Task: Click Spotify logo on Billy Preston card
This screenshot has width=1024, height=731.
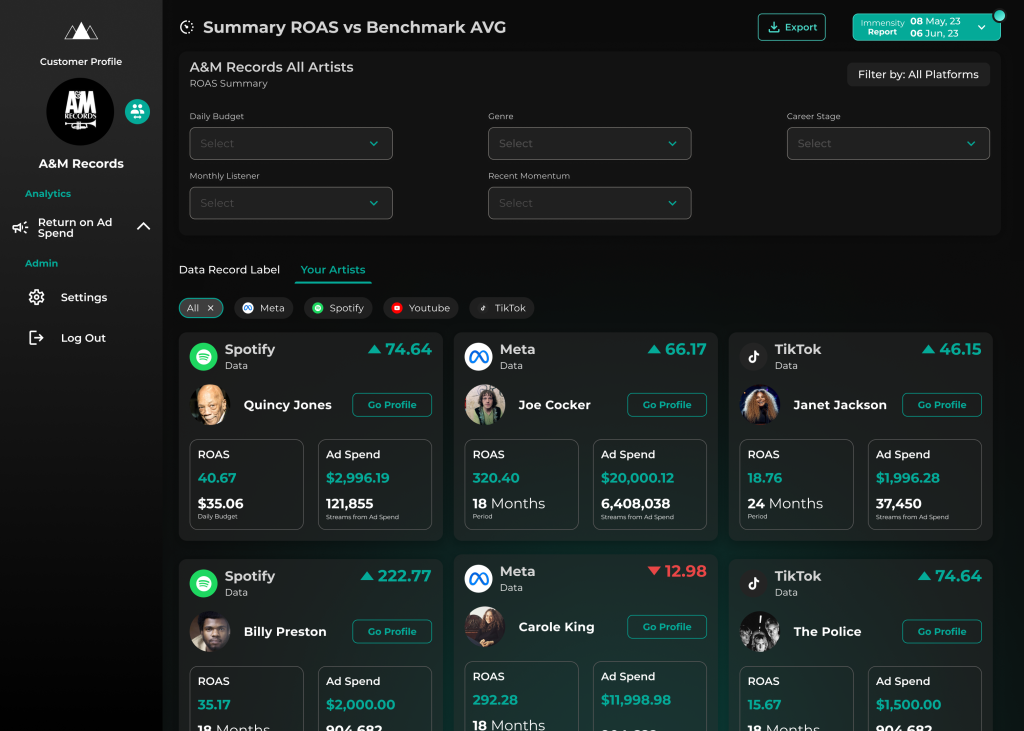Action: [x=204, y=583]
